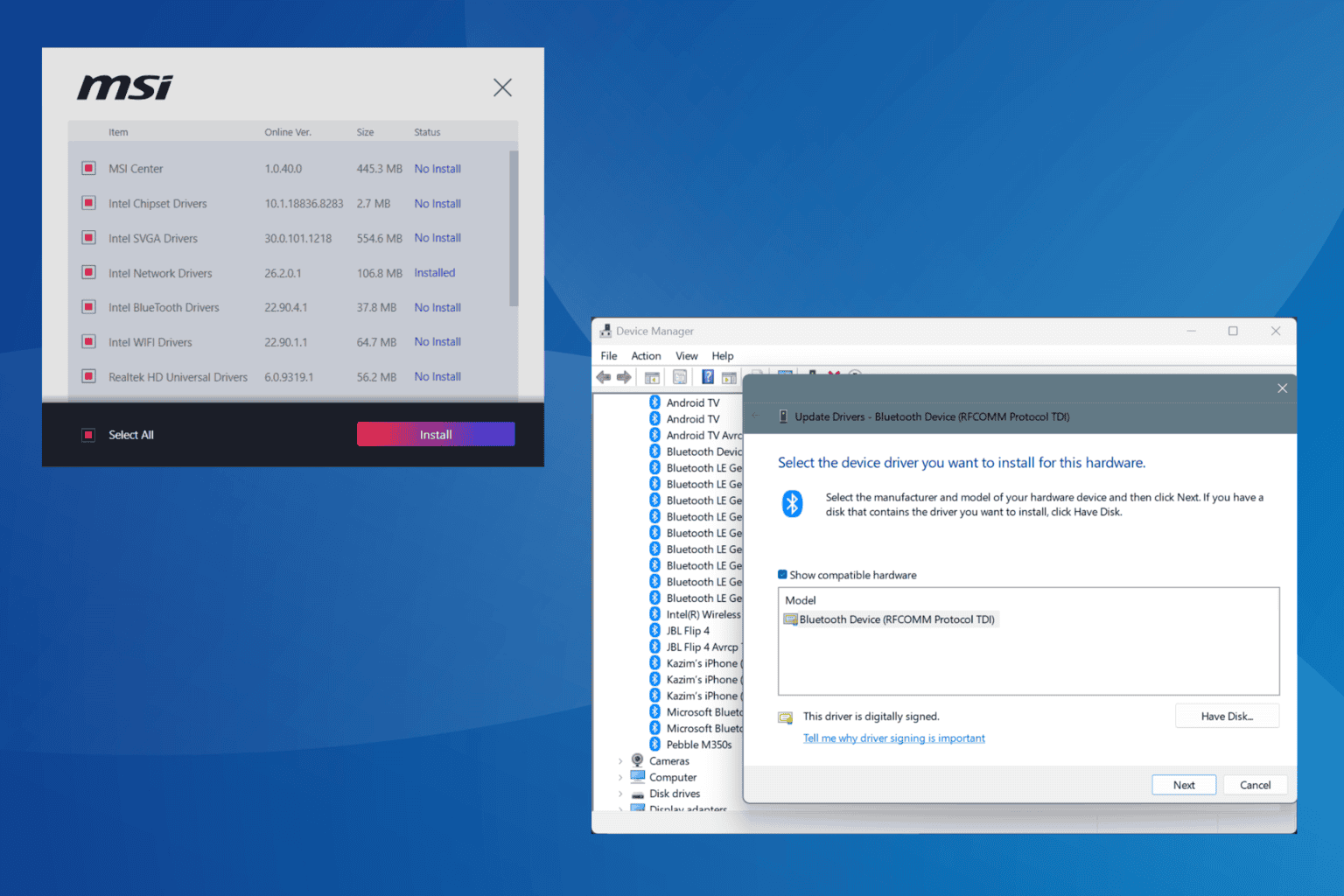Click the Have Disk button
The height and width of the screenshot is (896, 1344).
click(1227, 717)
